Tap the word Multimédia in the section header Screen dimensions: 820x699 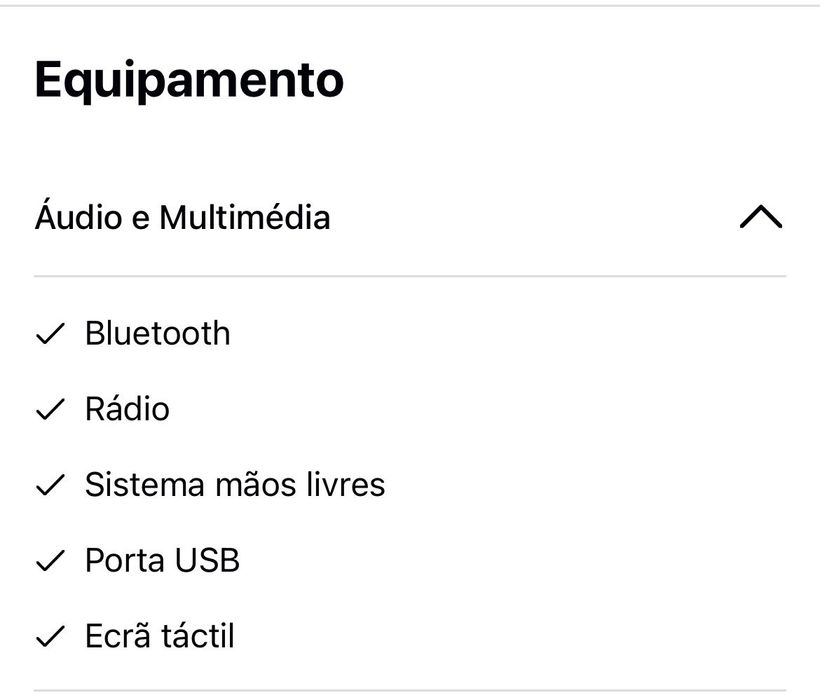[x=244, y=217]
